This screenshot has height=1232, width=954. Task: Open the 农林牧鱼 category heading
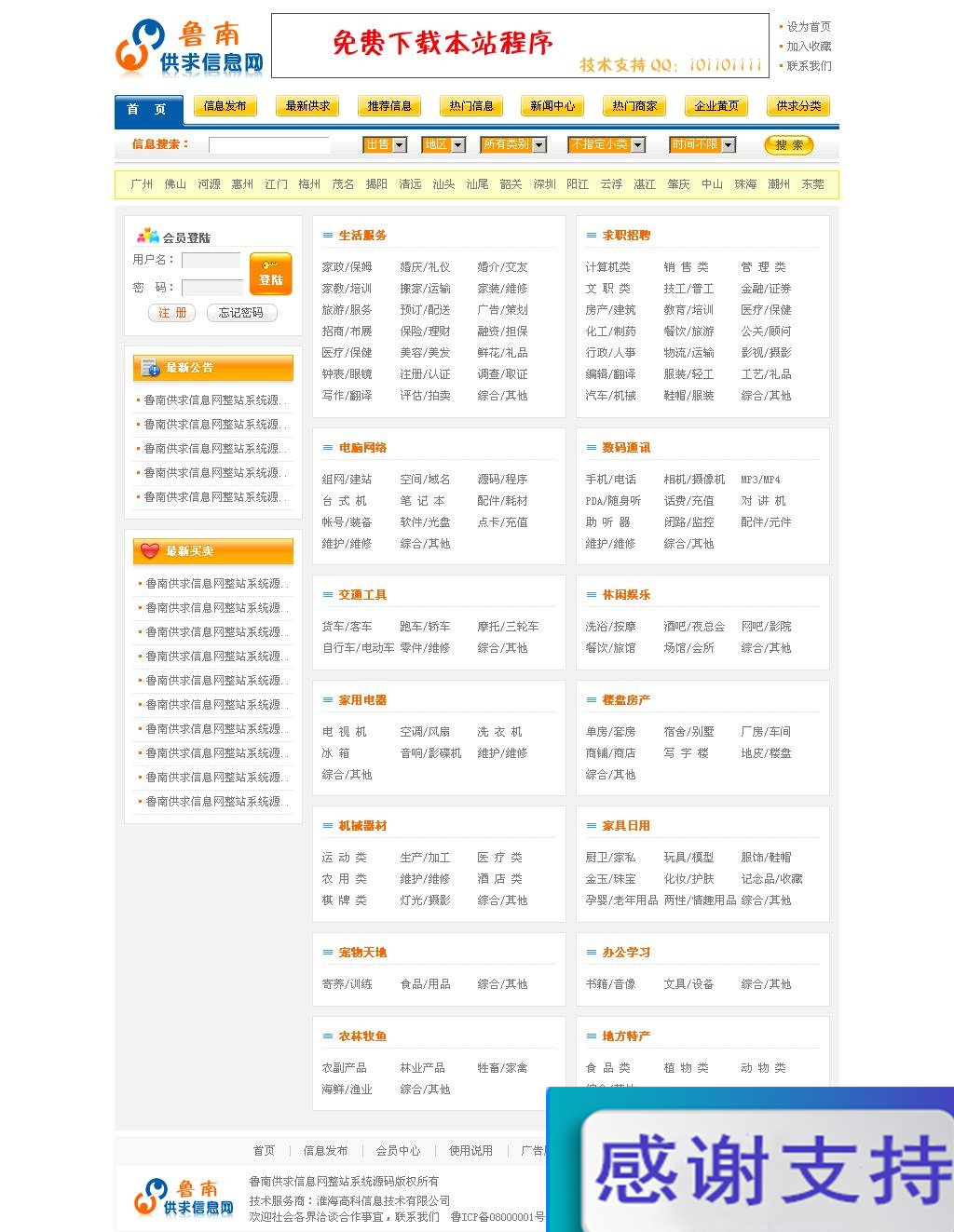pos(362,1036)
